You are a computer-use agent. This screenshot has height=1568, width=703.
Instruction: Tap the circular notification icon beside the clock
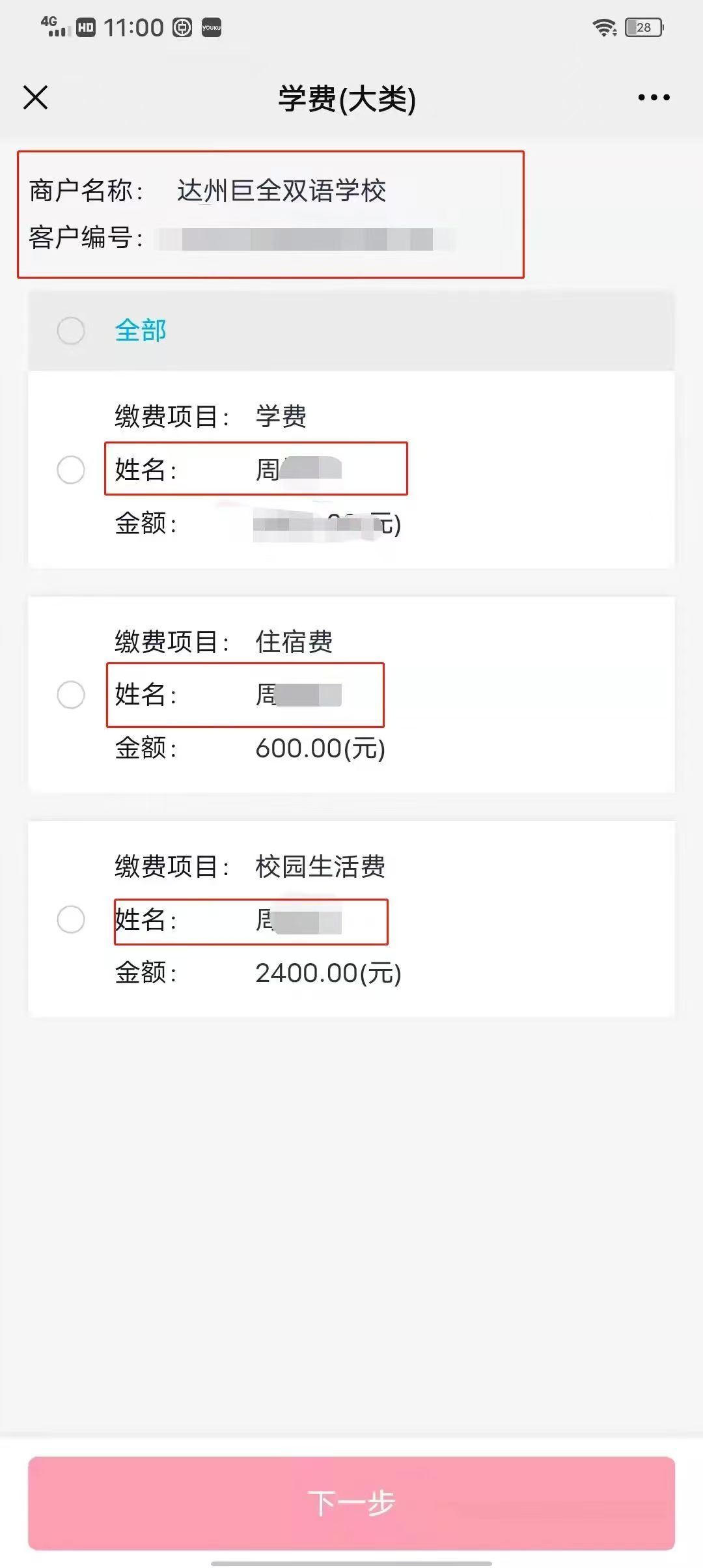182,27
